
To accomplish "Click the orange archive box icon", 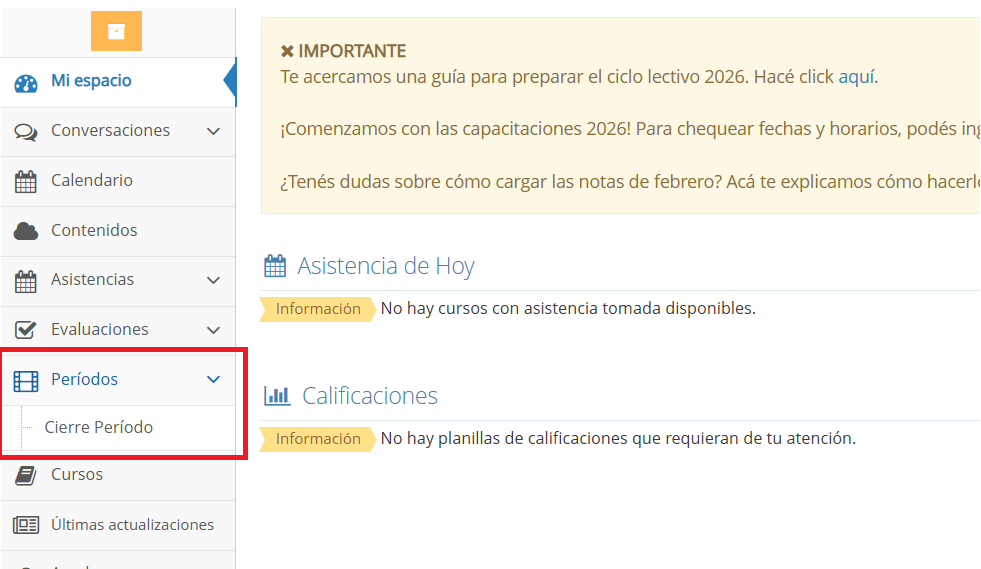I will (116, 31).
